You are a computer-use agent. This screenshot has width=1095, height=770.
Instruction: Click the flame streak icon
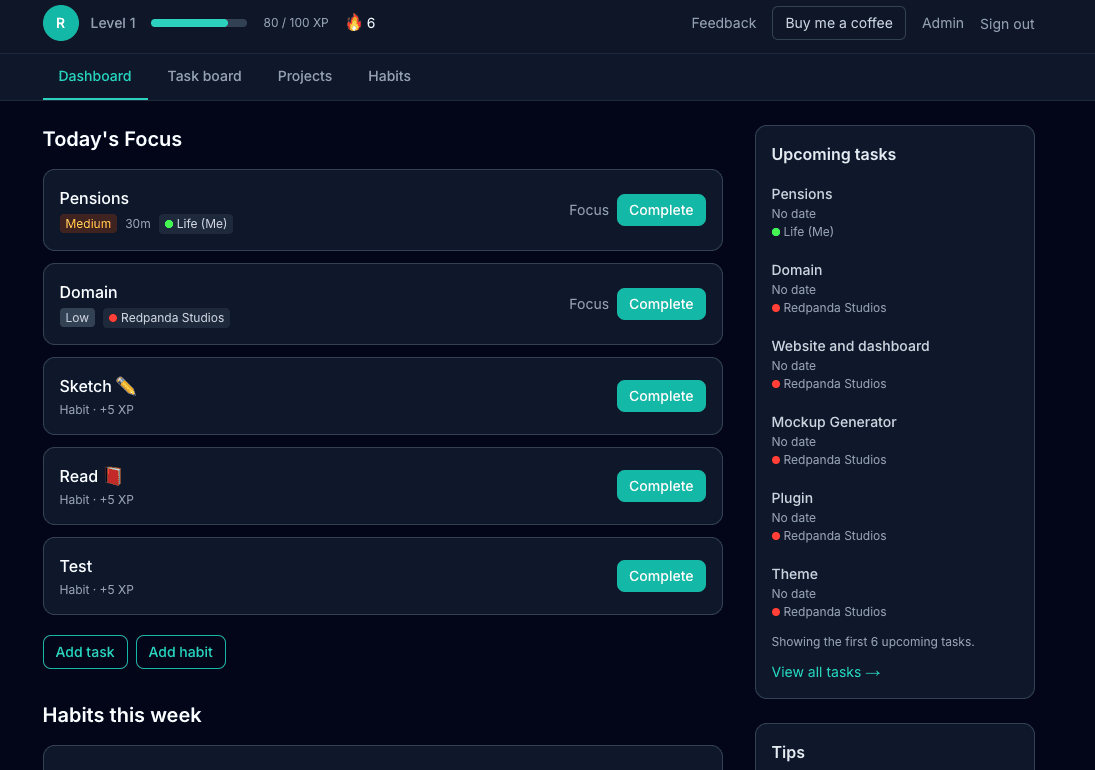click(x=352, y=22)
